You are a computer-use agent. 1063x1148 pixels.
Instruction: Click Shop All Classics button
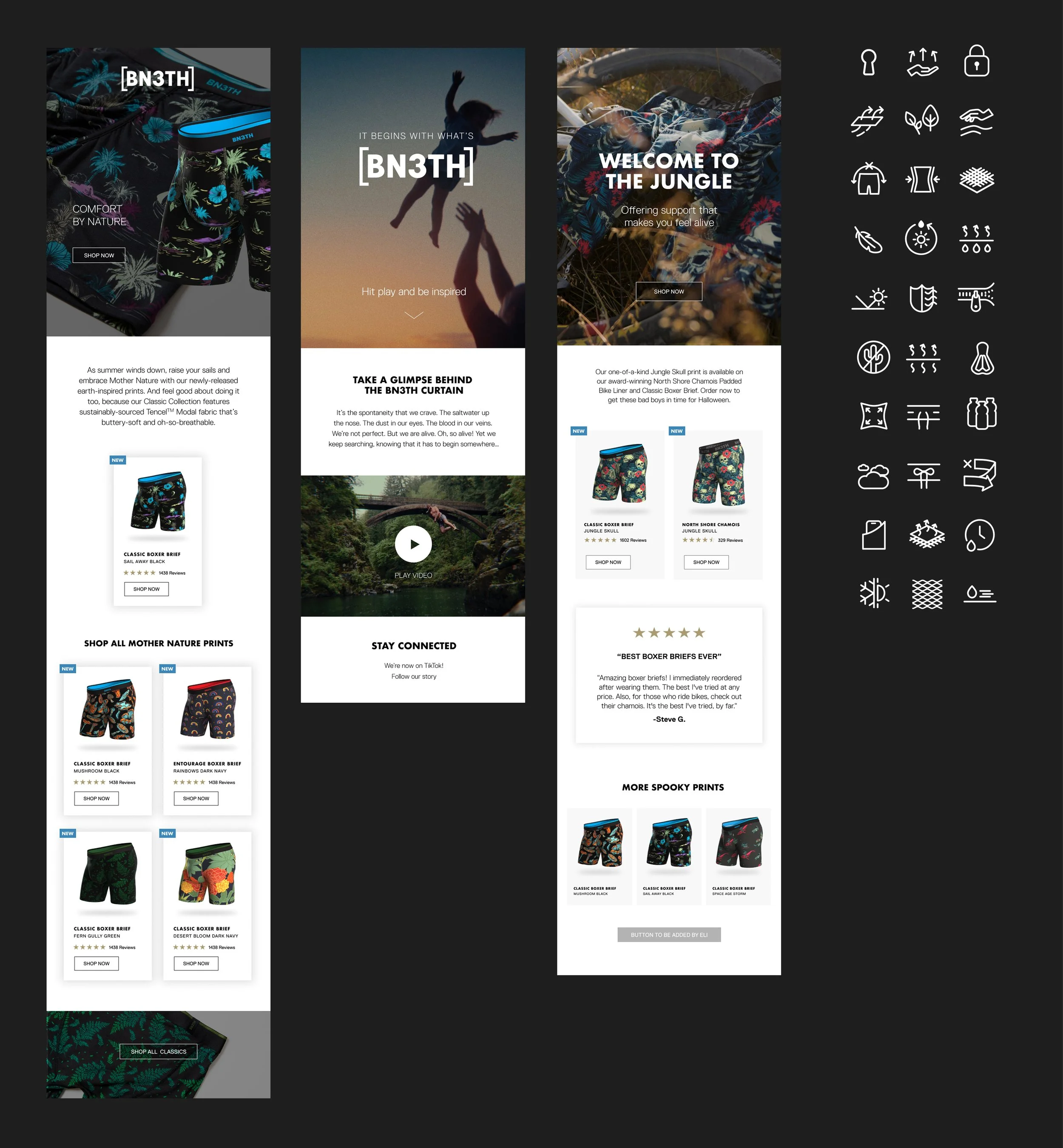[x=158, y=1051]
